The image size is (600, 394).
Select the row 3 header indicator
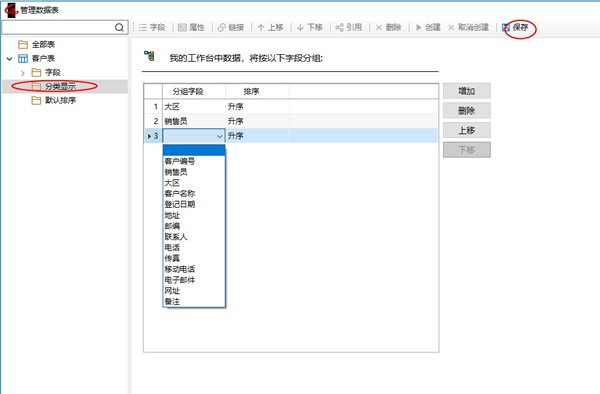pos(153,136)
